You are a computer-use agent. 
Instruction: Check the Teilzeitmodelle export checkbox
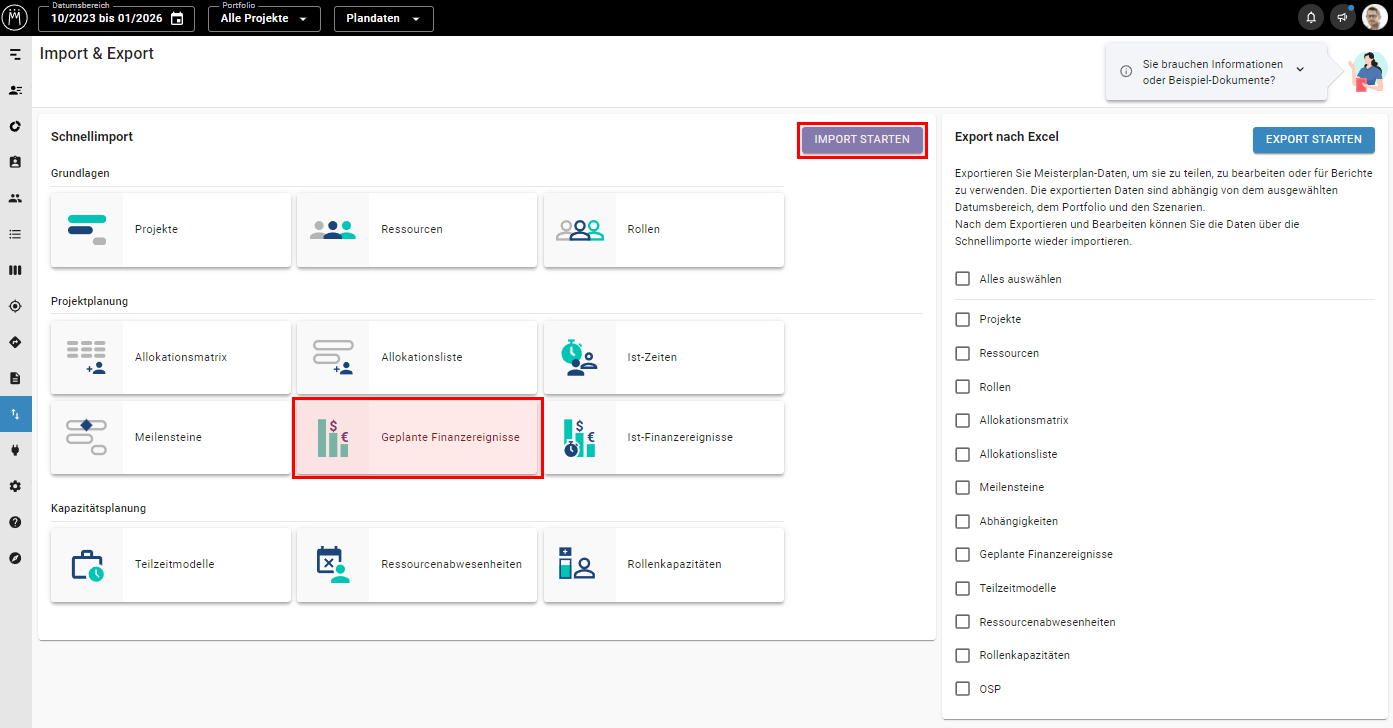tap(963, 588)
